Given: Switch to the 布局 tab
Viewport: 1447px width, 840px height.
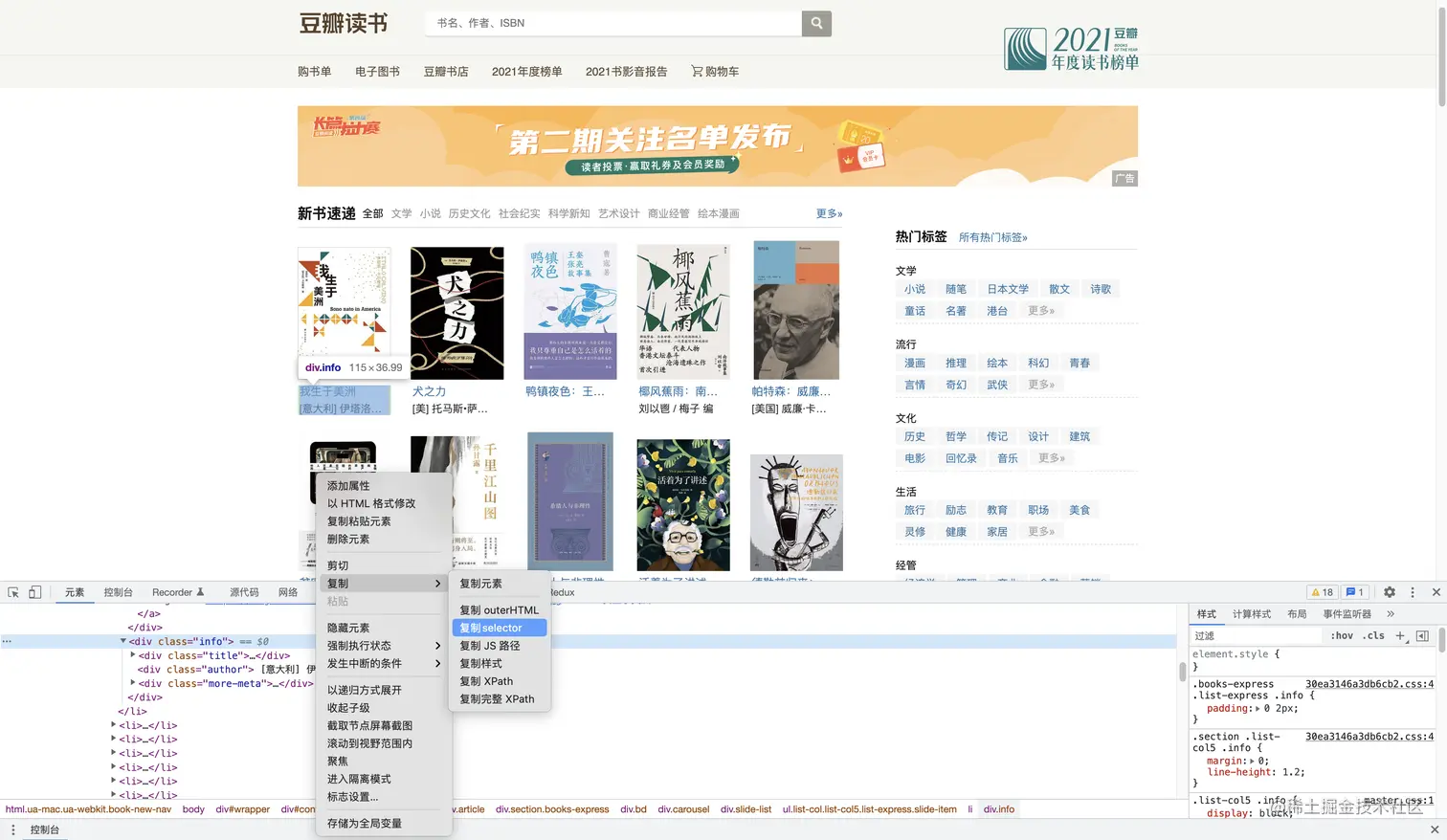Looking at the screenshot, I should pyautogui.click(x=1297, y=614).
